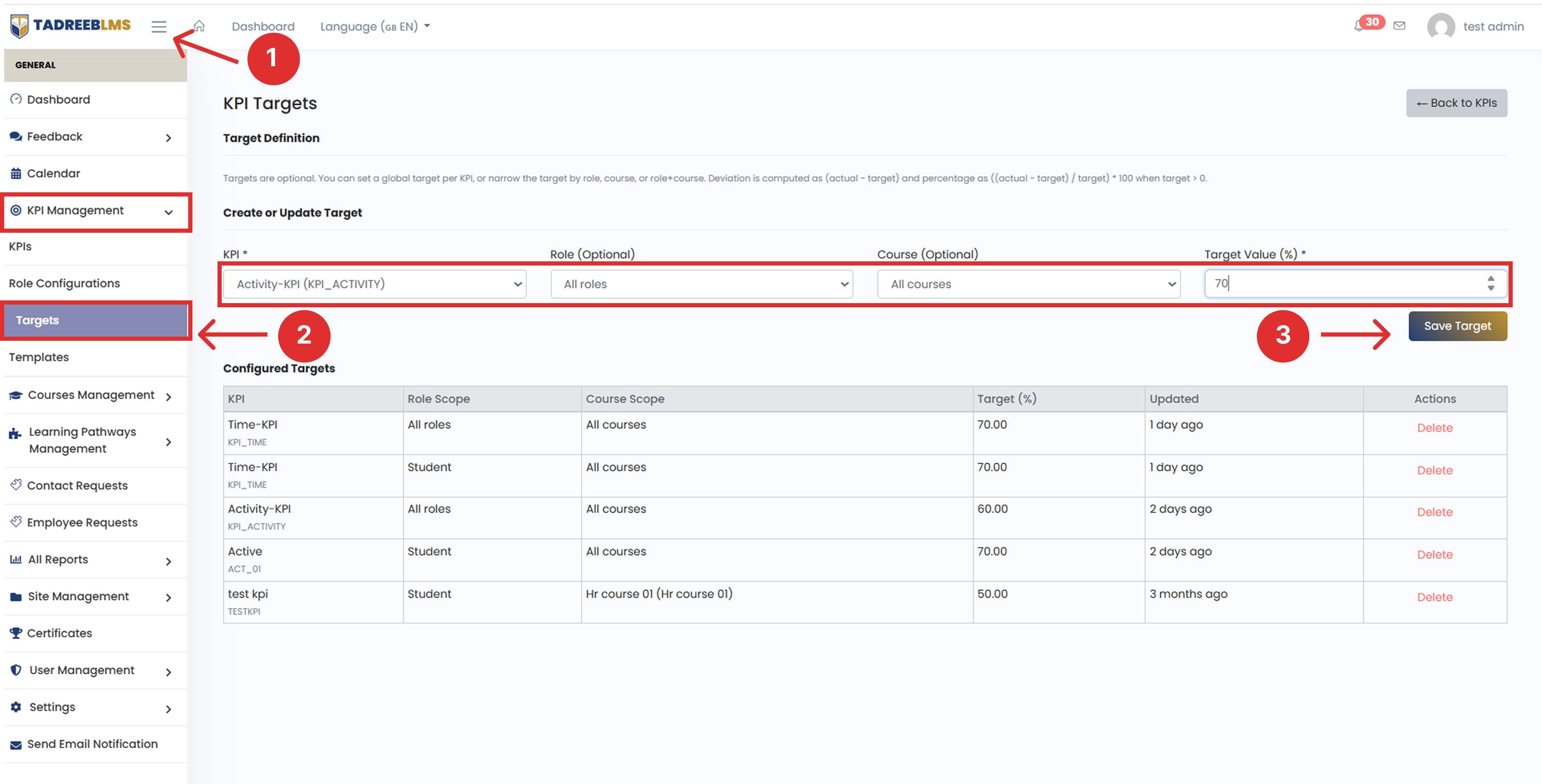Click the Send Email Notification envelope icon
This screenshot has width=1542, height=784.
pos(16,745)
